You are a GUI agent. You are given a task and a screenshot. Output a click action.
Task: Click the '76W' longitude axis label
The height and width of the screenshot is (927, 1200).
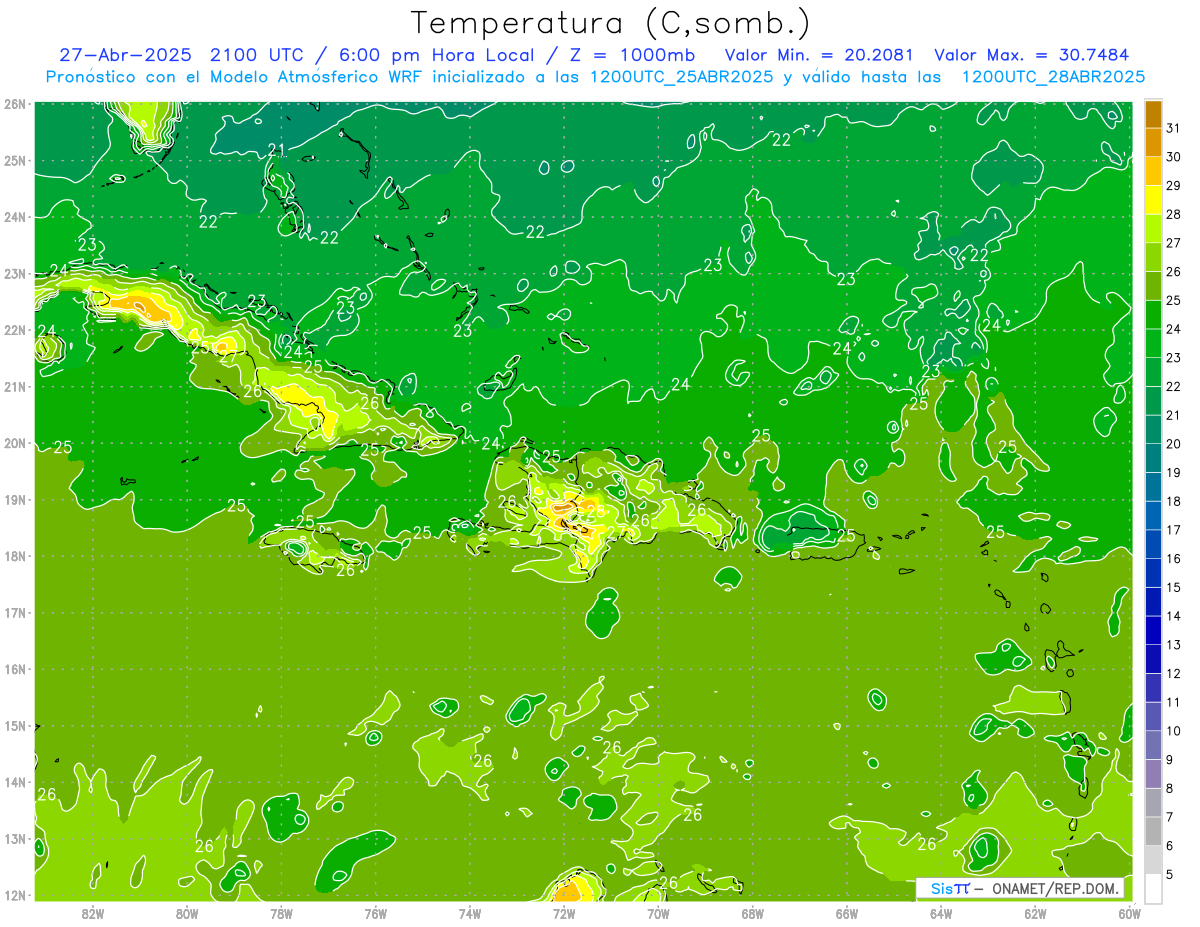(x=375, y=913)
